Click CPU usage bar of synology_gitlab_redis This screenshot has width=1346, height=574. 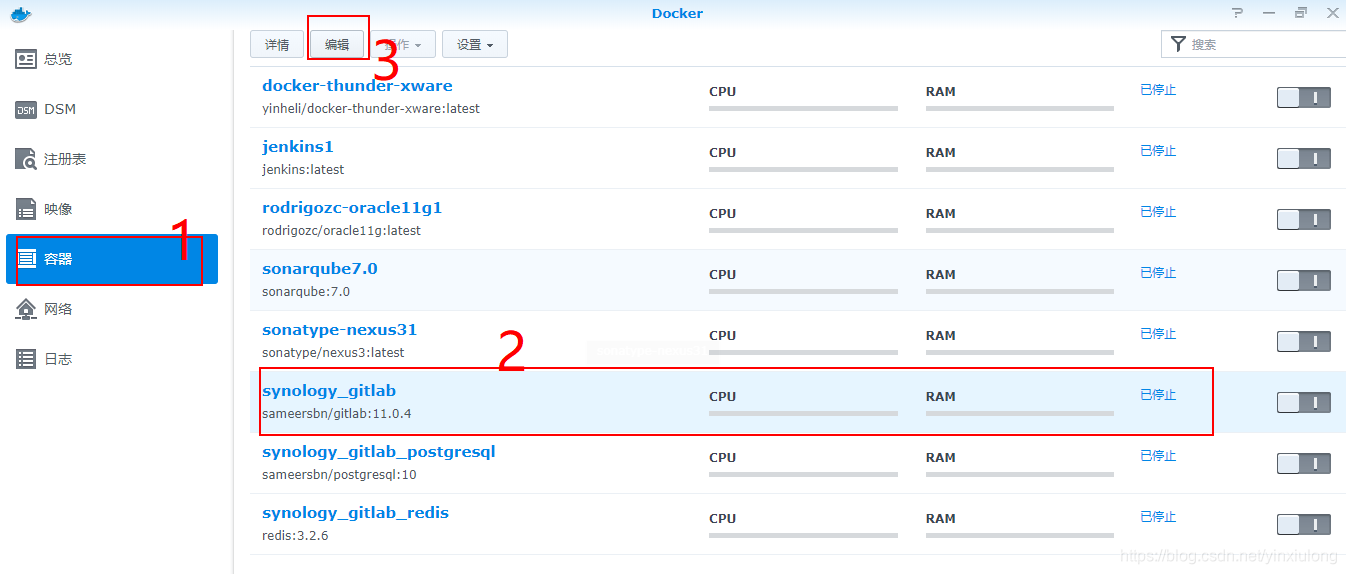[803, 535]
